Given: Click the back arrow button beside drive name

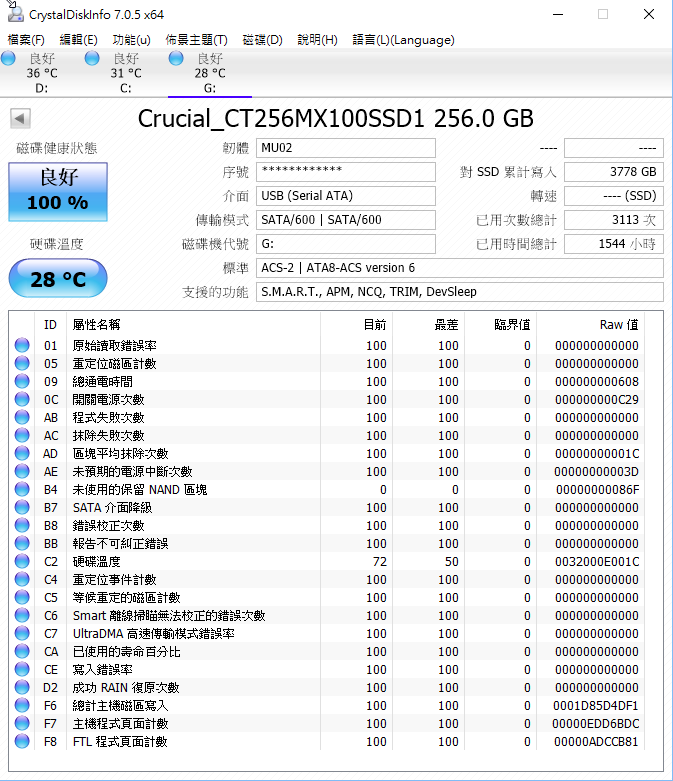Looking at the screenshot, I should tap(20, 119).
